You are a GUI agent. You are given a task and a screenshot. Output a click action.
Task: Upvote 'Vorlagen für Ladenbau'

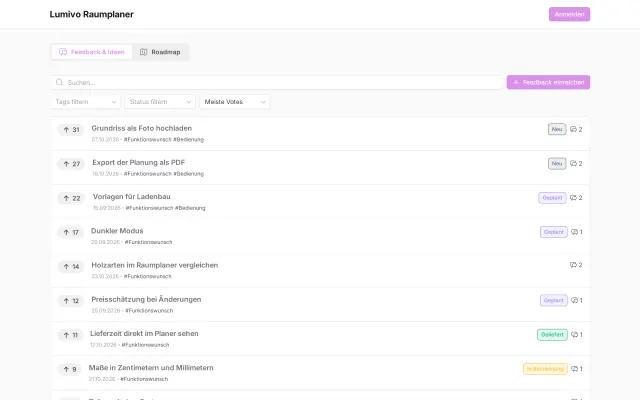(71, 198)
